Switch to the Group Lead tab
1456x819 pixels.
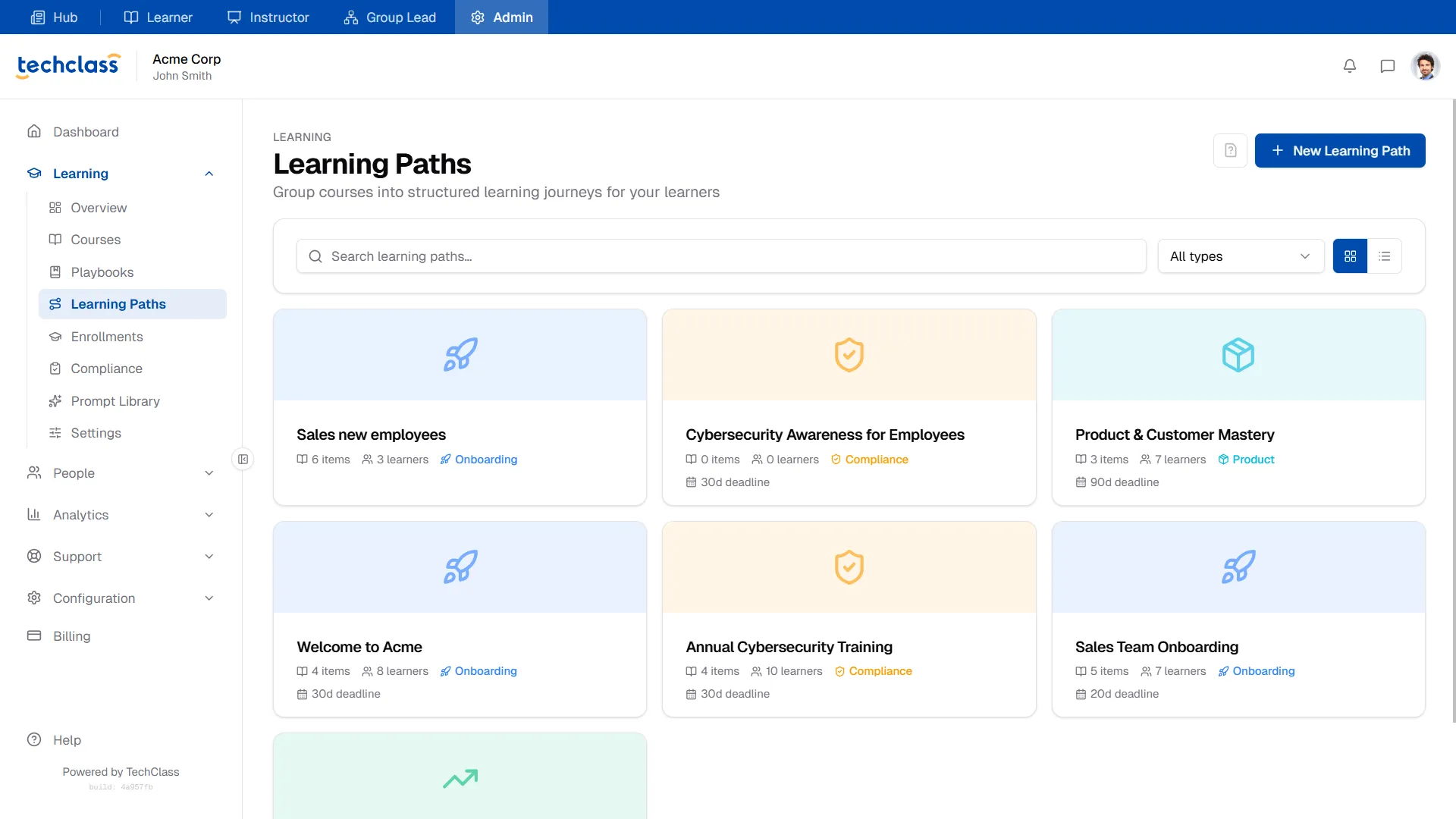(x=390, y=17)
